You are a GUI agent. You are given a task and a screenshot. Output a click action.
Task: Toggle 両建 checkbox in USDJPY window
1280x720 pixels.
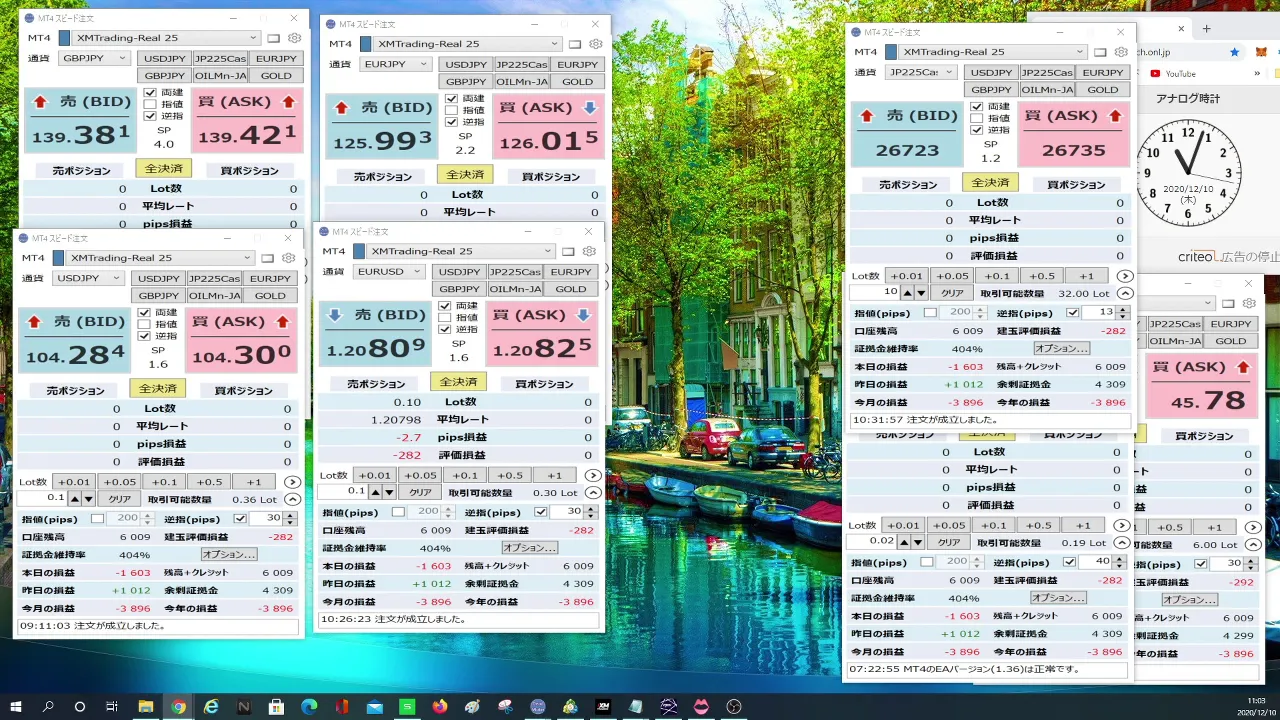[x=144, y=312]
